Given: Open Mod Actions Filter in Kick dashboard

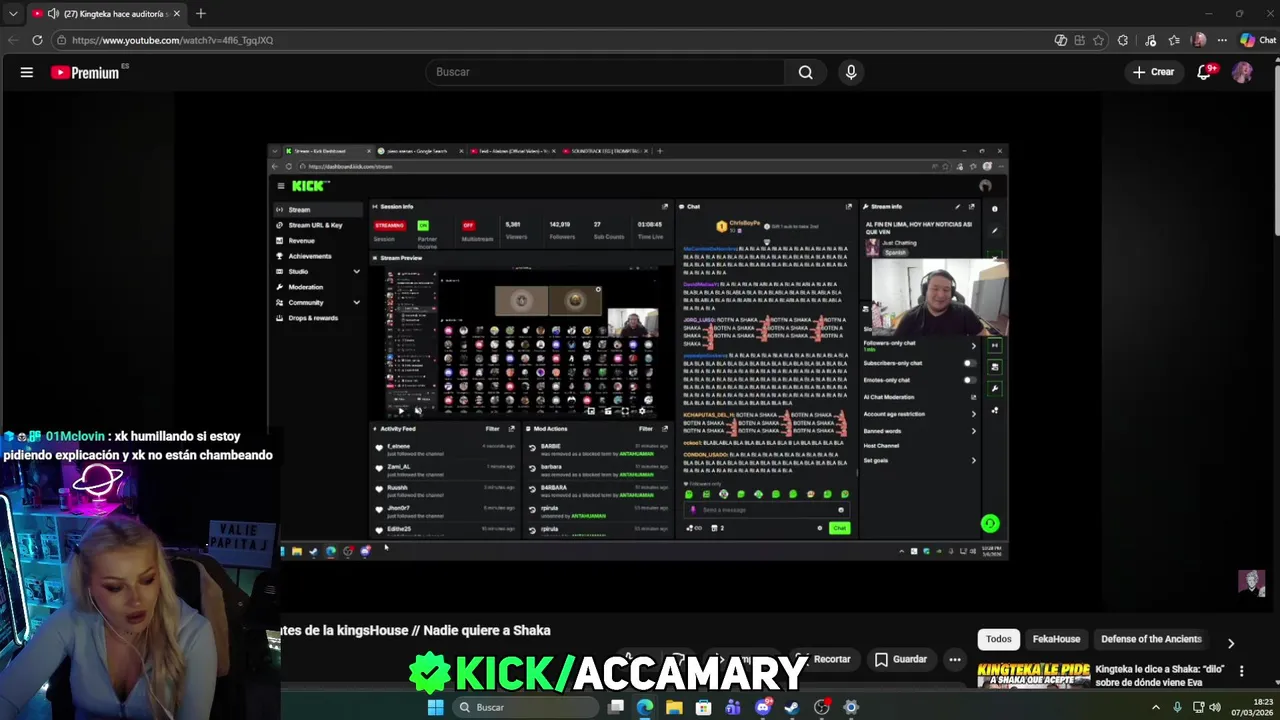Looking at the screenshot, I should (x=646, y=429).
